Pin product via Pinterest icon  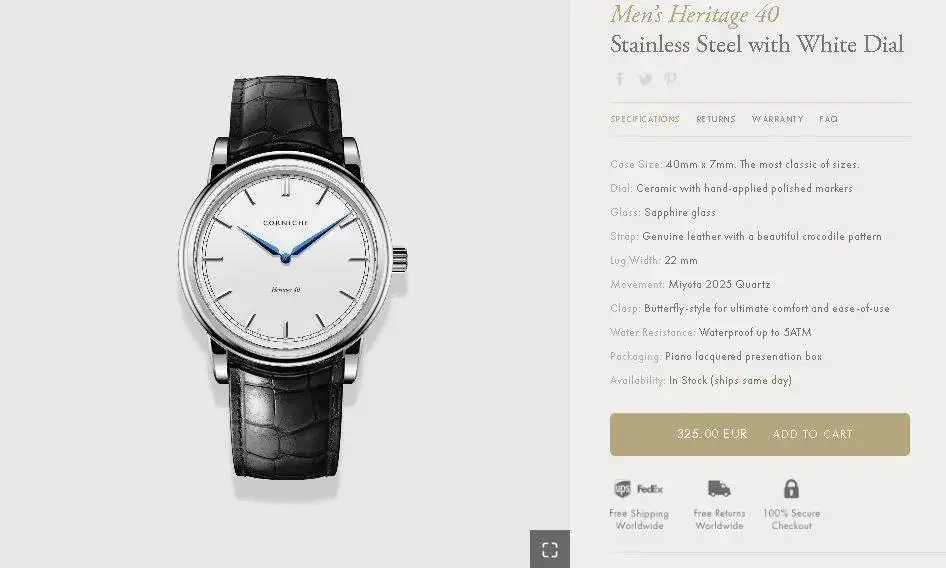(x=670, y=79)
